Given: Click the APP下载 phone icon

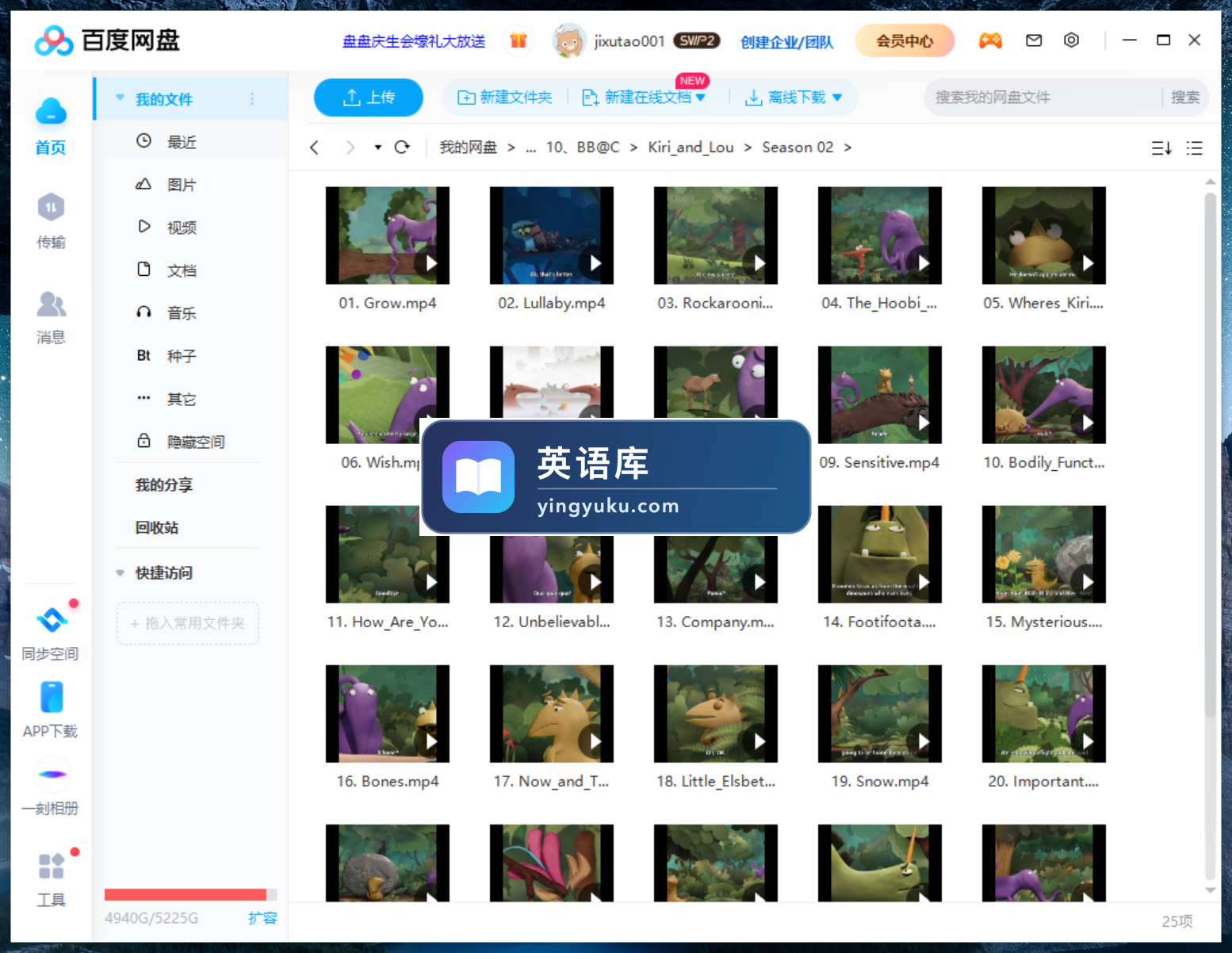Looking at the screenshot, I should 52,698.
